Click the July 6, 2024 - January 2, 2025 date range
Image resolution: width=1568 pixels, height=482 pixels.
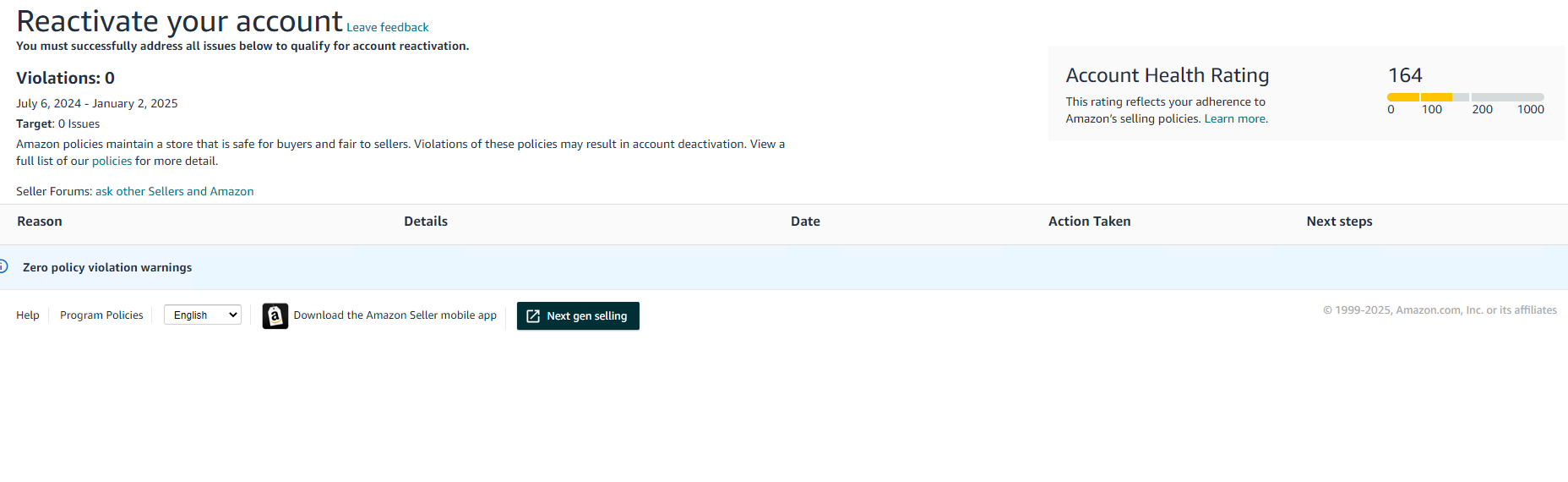[97, 103]
